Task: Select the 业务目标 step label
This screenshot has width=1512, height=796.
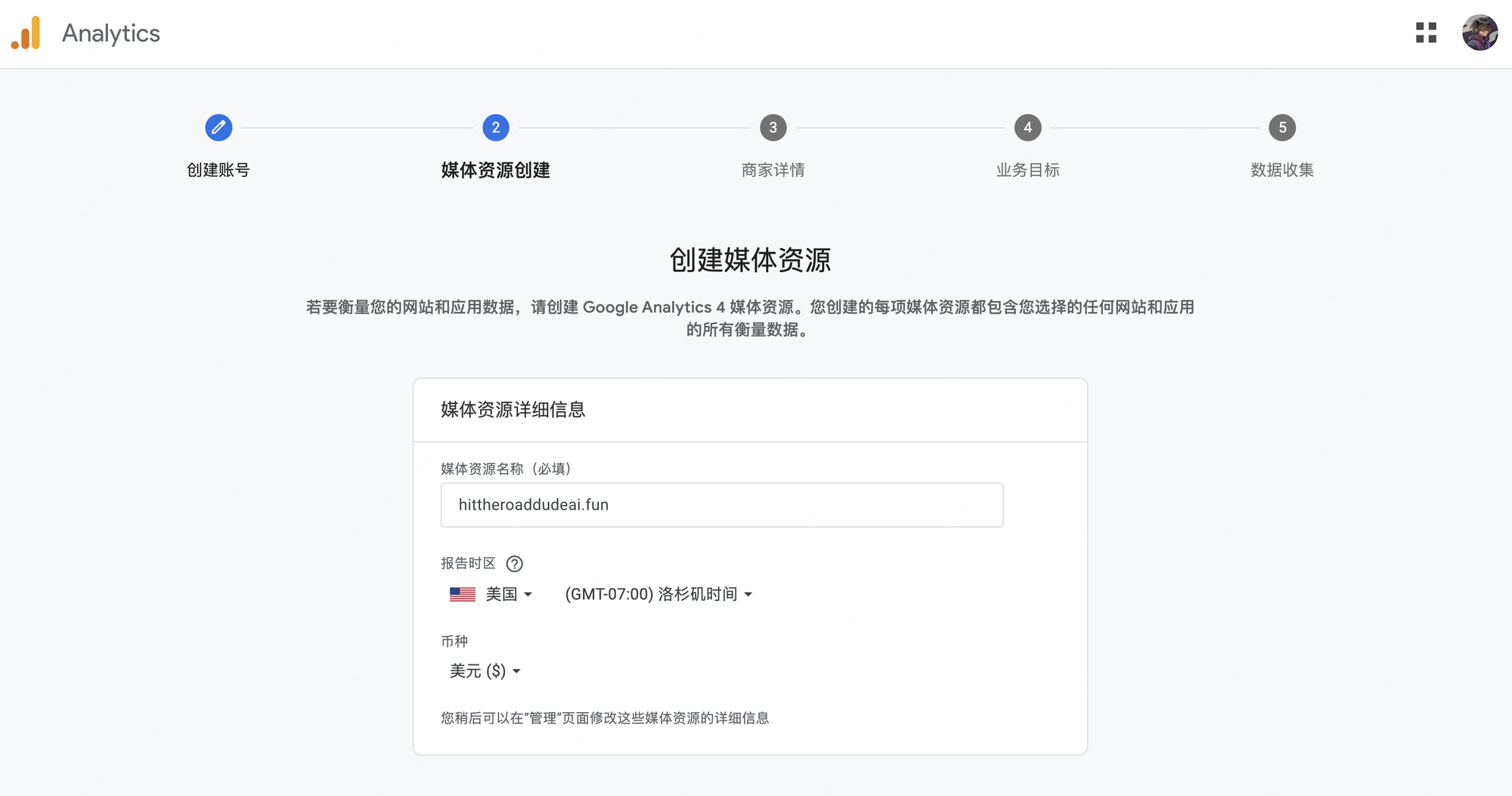Action: coord(1027,170)
